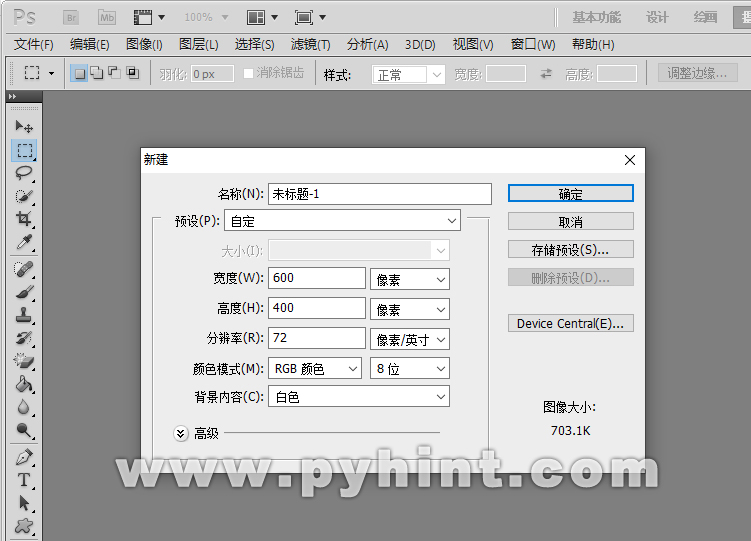Choose Subtract from selection mode

[x=114, y=73]
